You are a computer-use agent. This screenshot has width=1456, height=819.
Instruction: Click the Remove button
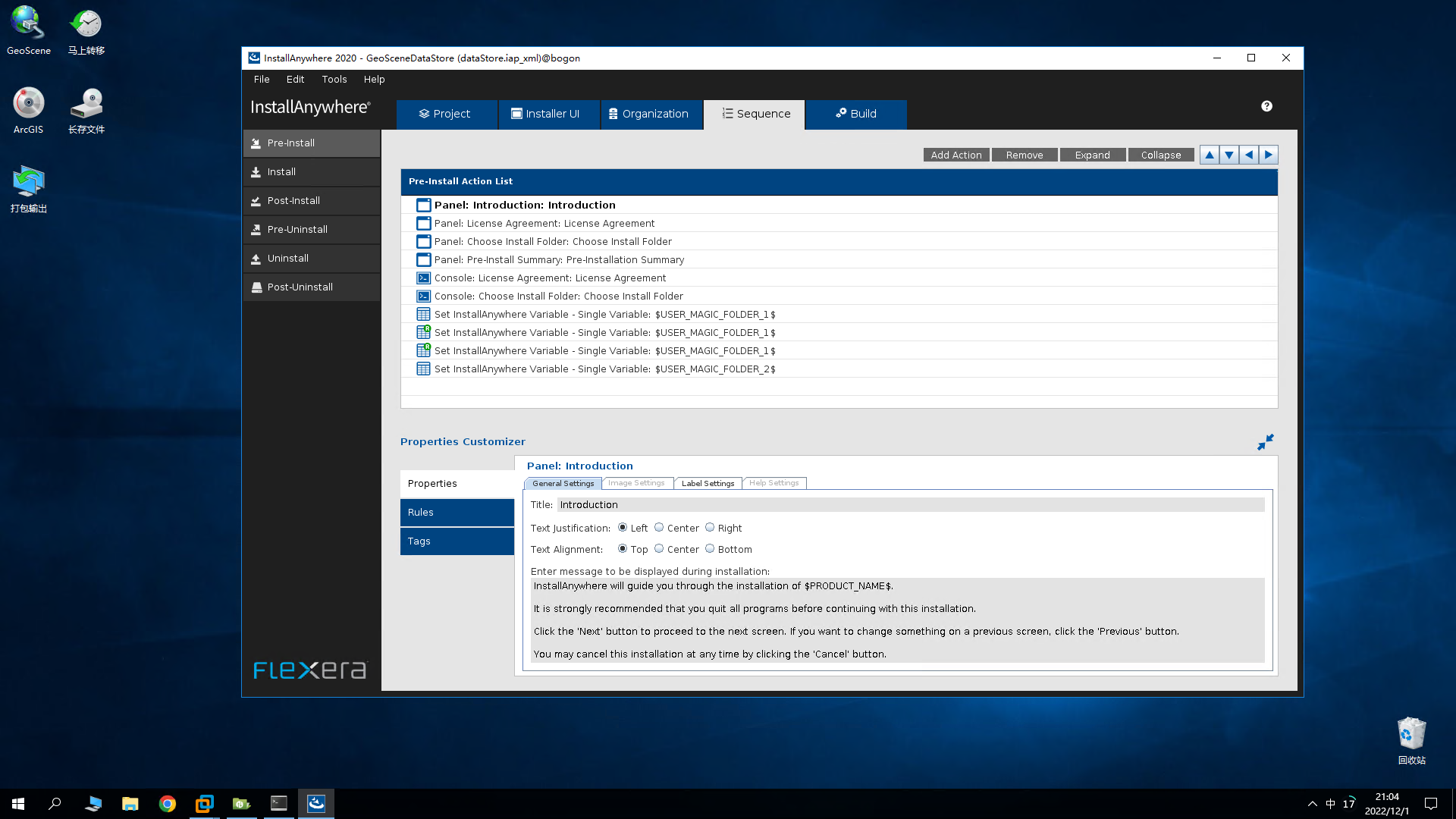click(1025, 155)
